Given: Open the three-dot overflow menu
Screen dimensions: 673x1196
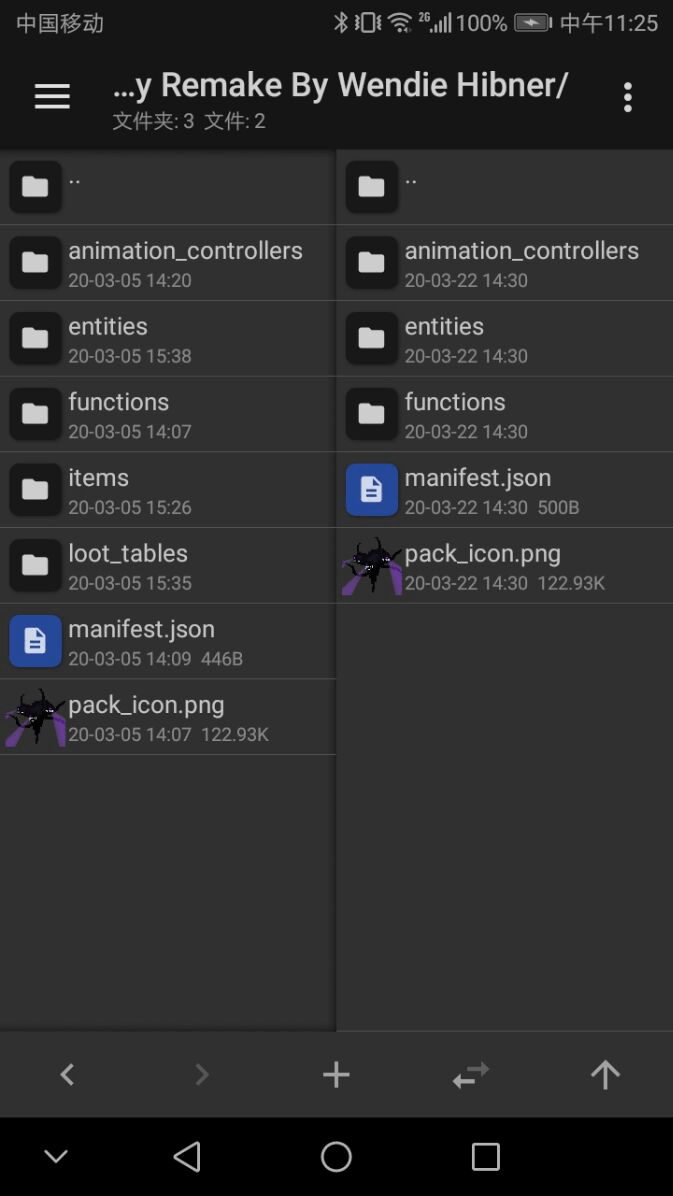Looking at the screenshot, I should [627, 97].
